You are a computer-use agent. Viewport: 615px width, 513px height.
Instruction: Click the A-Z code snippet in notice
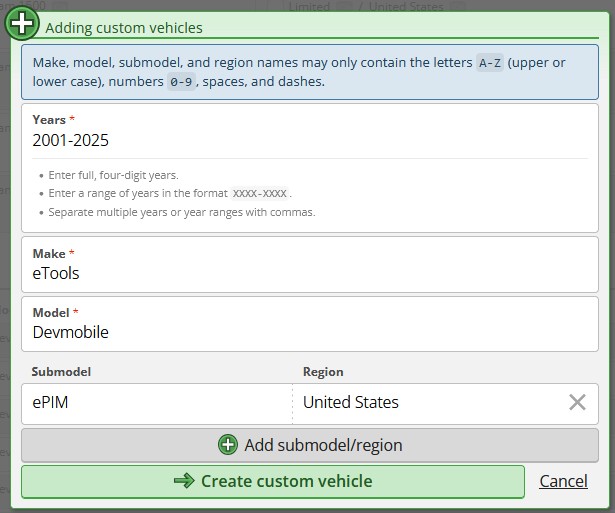coord(490,63)
